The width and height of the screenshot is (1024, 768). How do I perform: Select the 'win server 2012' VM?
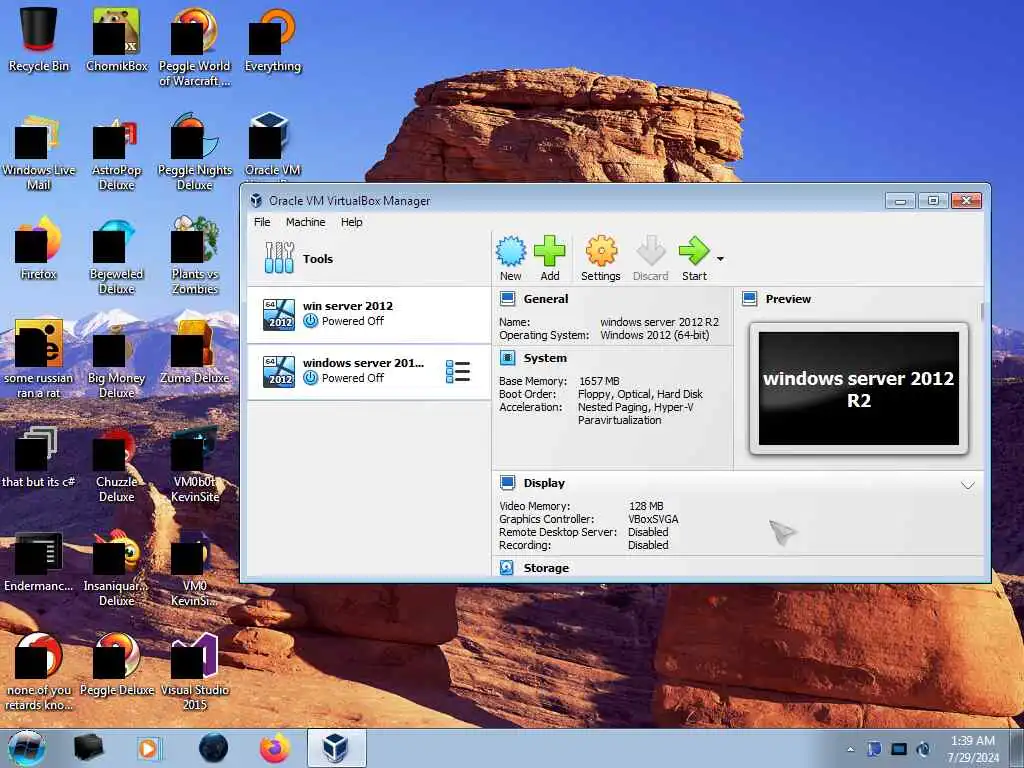pos(369,314)
